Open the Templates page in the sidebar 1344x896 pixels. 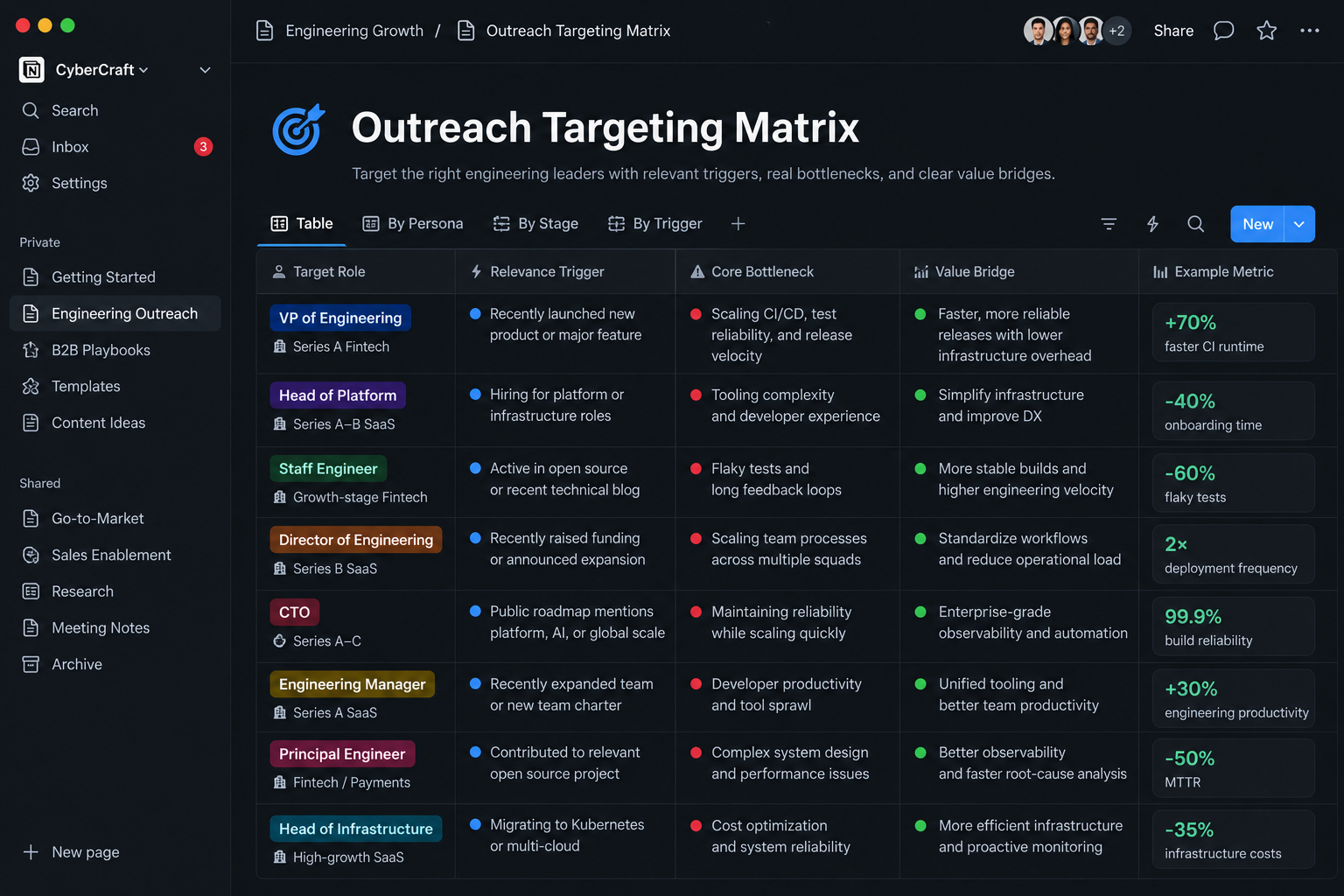[x=115, y=386]
